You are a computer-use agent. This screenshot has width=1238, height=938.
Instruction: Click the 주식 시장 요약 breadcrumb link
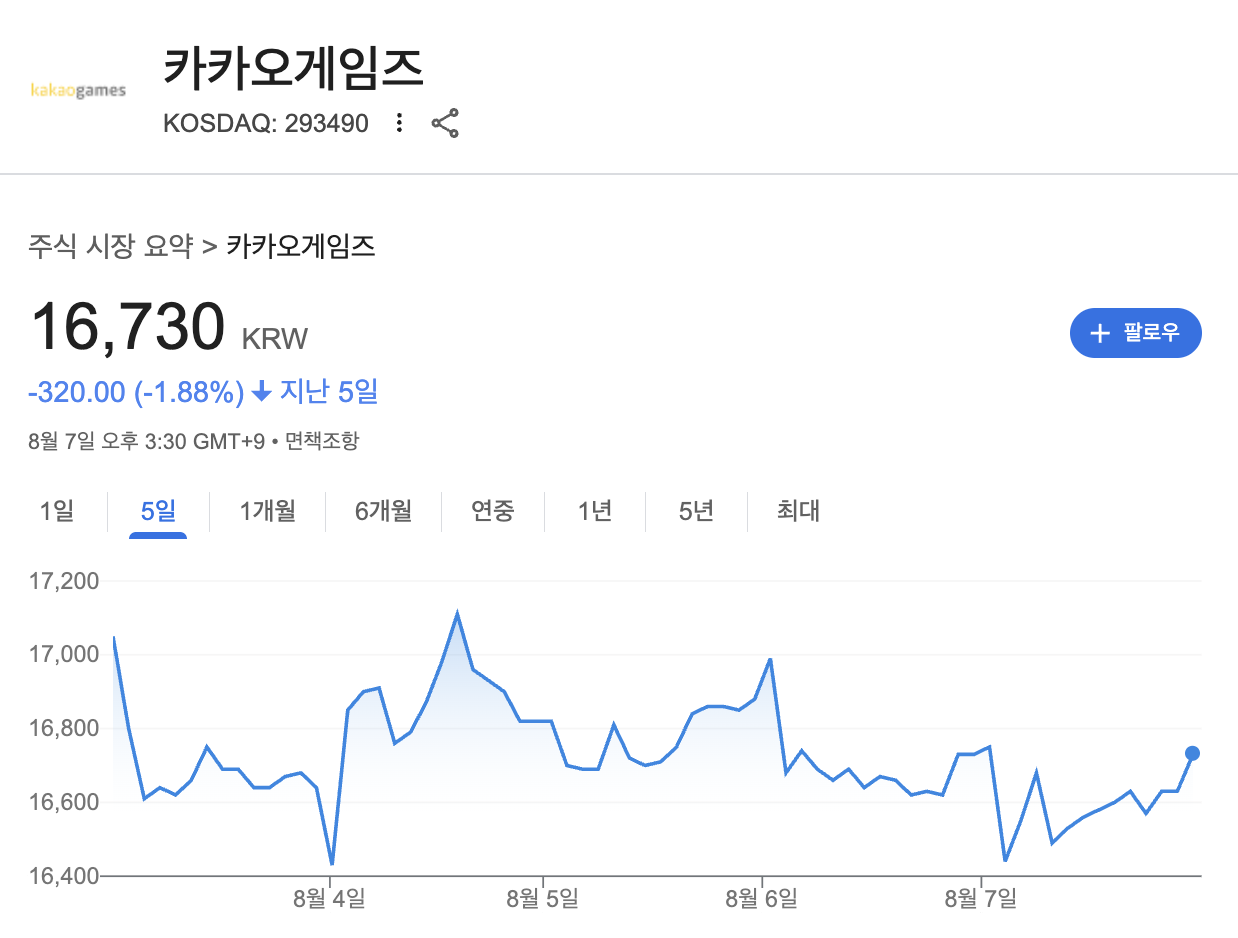click(110, 246)
